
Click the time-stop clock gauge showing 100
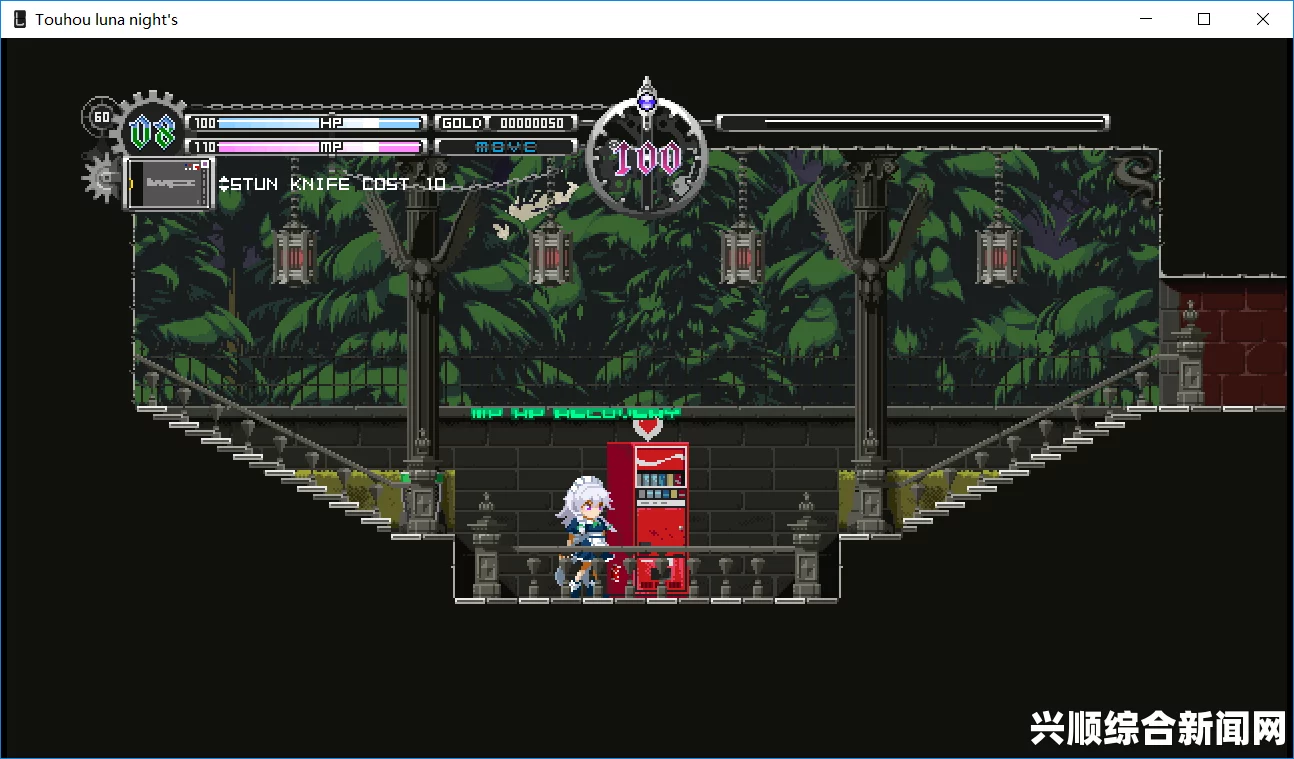point(647,157)
